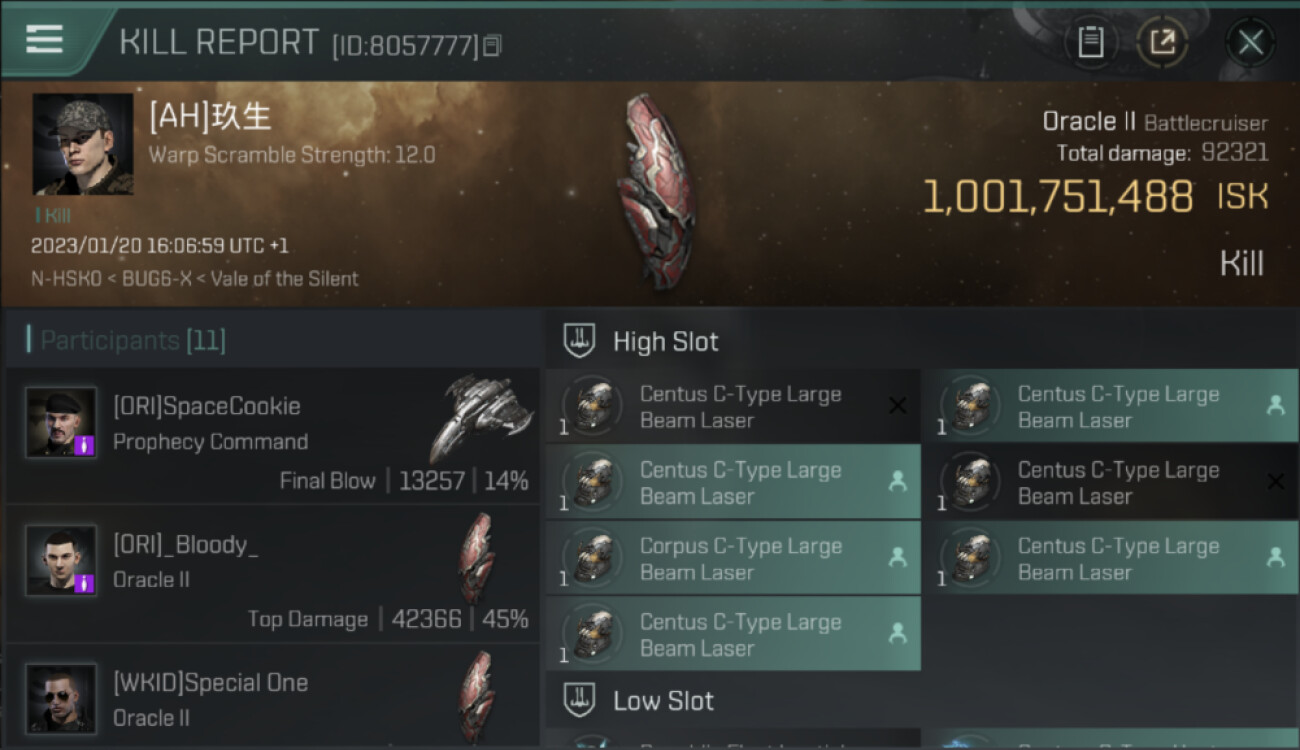Viewport: 1300px width, 750px height.
Task: Close the Kill Report window
Action: point(1250,42)
